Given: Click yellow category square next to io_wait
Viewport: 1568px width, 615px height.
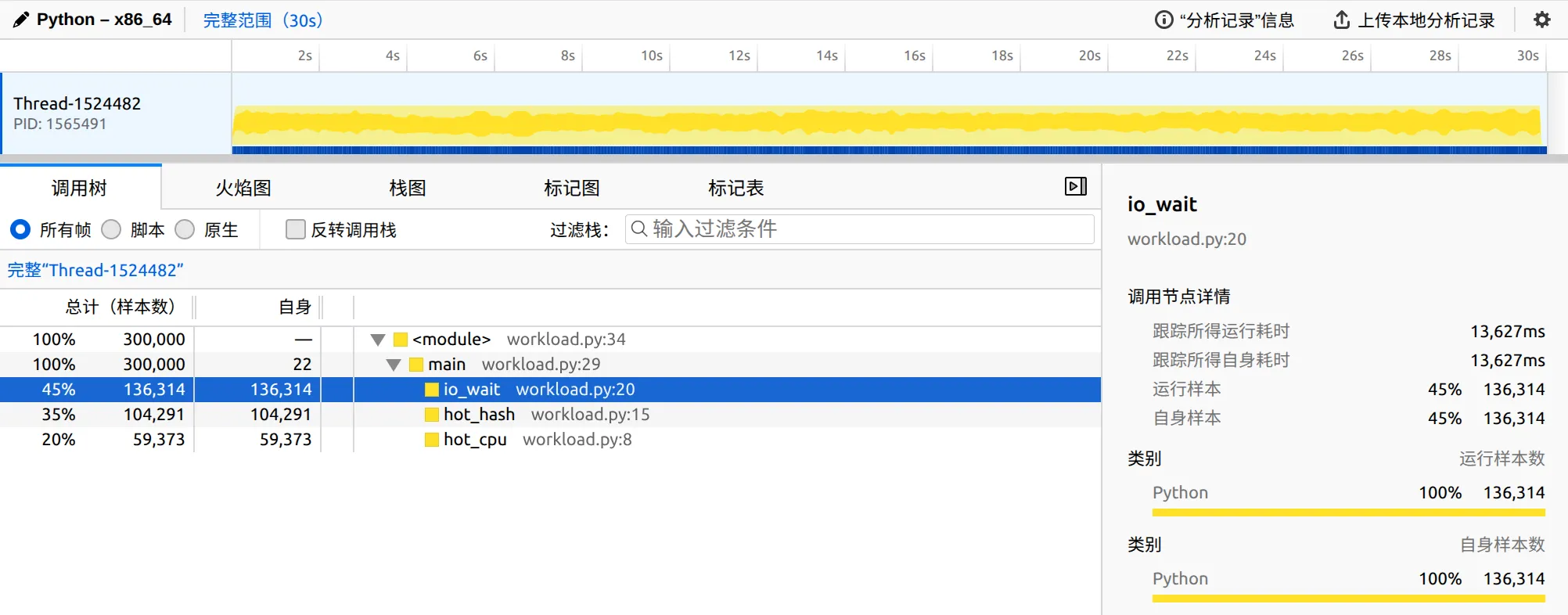Looking at the screenshot, I should pyautogui.click(x=432, y=390).
